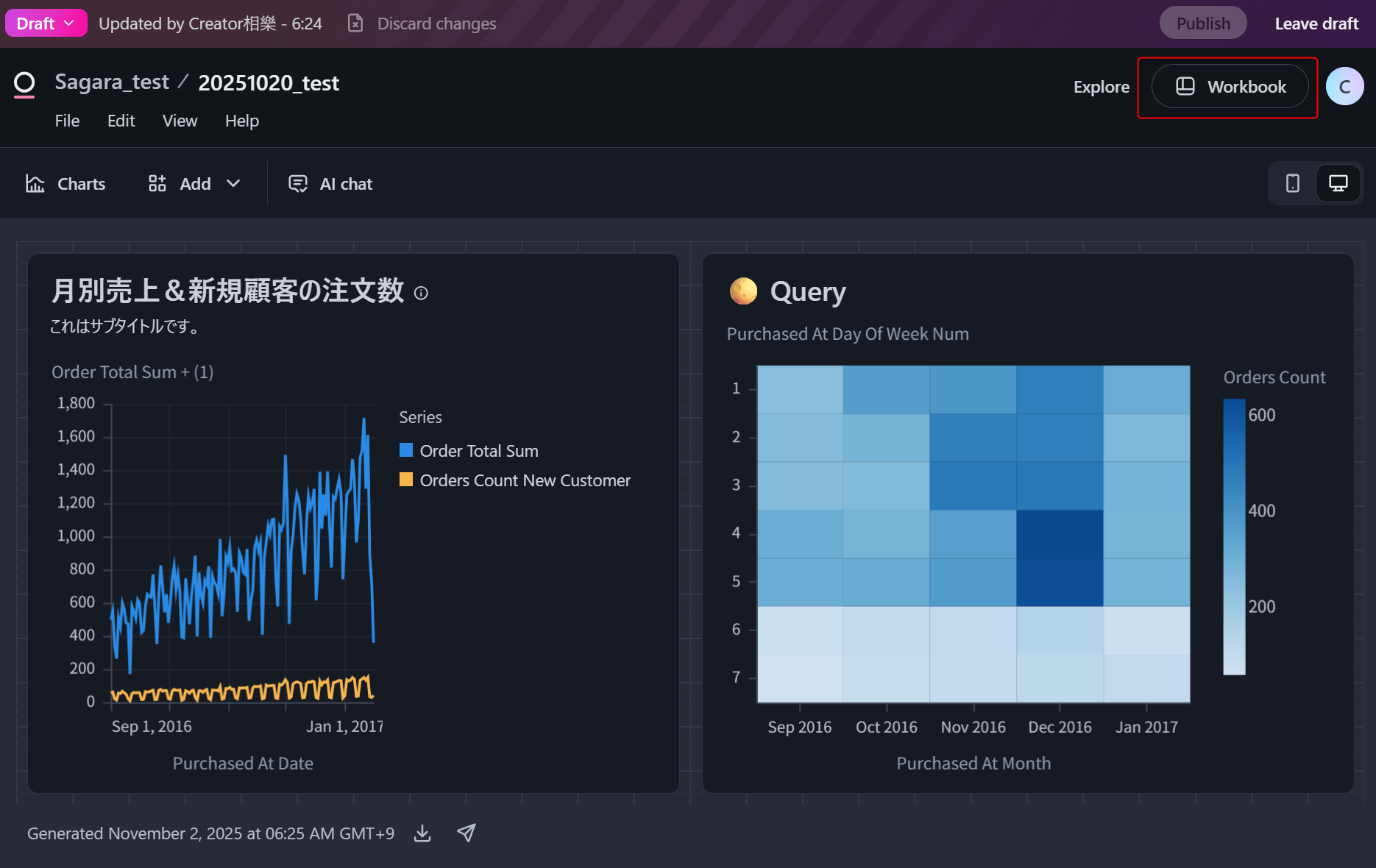Click the Publish button
Viewport: 1376px width, 868px height.
point(1203,24)
